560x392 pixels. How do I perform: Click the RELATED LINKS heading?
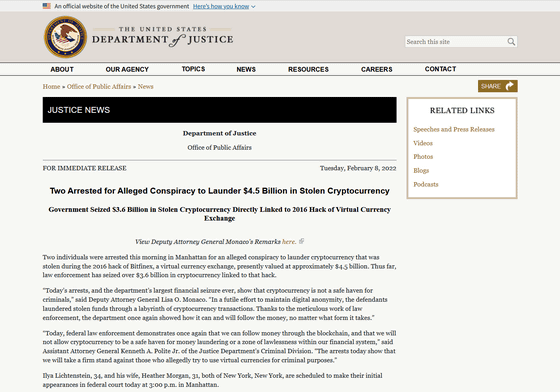[x=462, y=111]
